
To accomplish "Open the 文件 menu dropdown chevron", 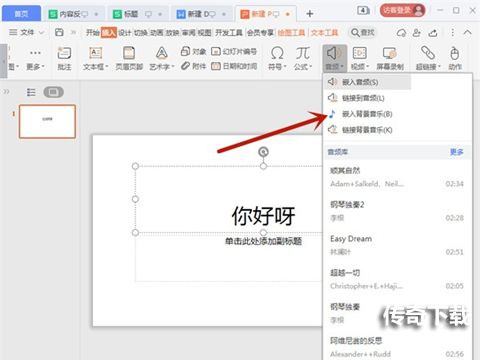I will [41, 32].
